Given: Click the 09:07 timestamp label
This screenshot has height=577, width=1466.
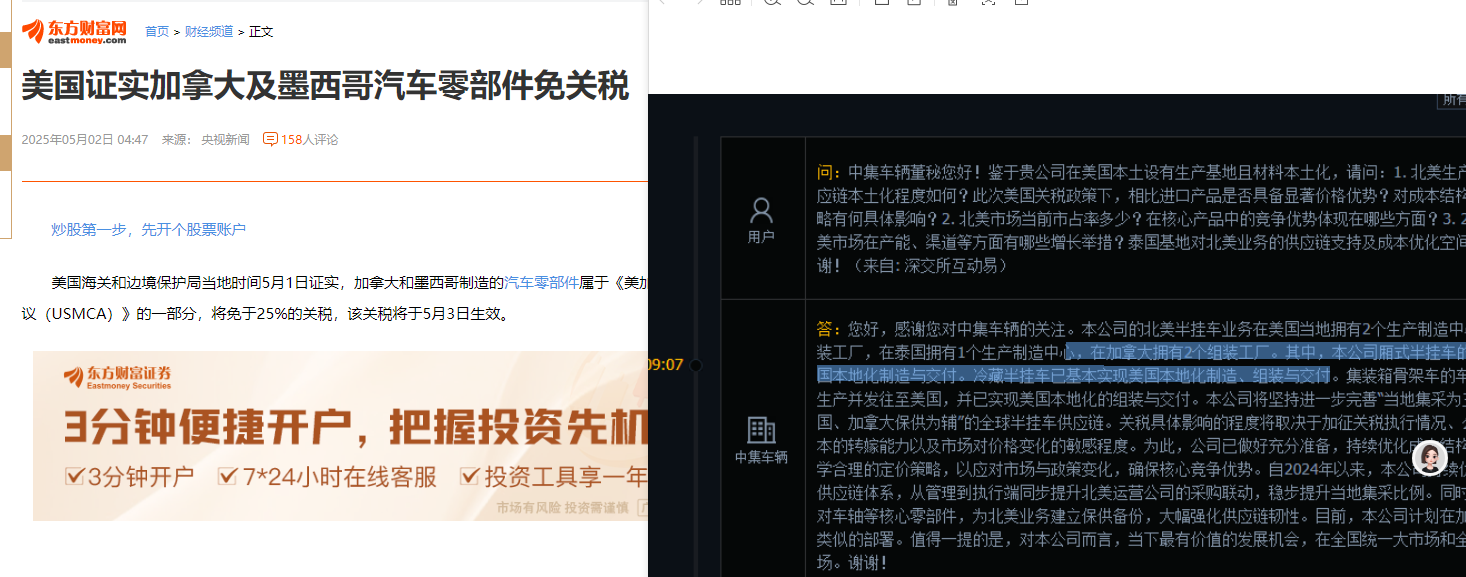Looking at the screenshot, I should click(x=665, y=365).
